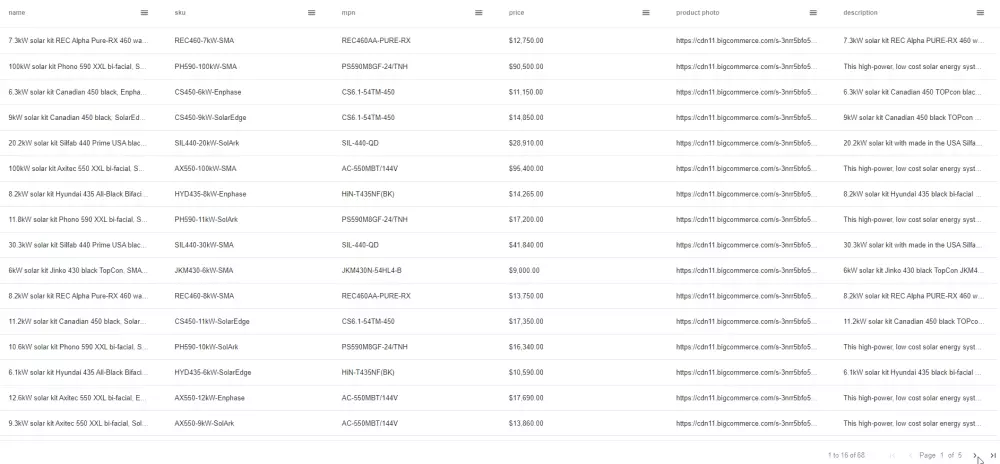Select mpn cell SIL-440-QD in SIL440-20kW-SolArk row
Image resolution: width=1000 pixels, height=464 pixels.
tap(360, 143)
